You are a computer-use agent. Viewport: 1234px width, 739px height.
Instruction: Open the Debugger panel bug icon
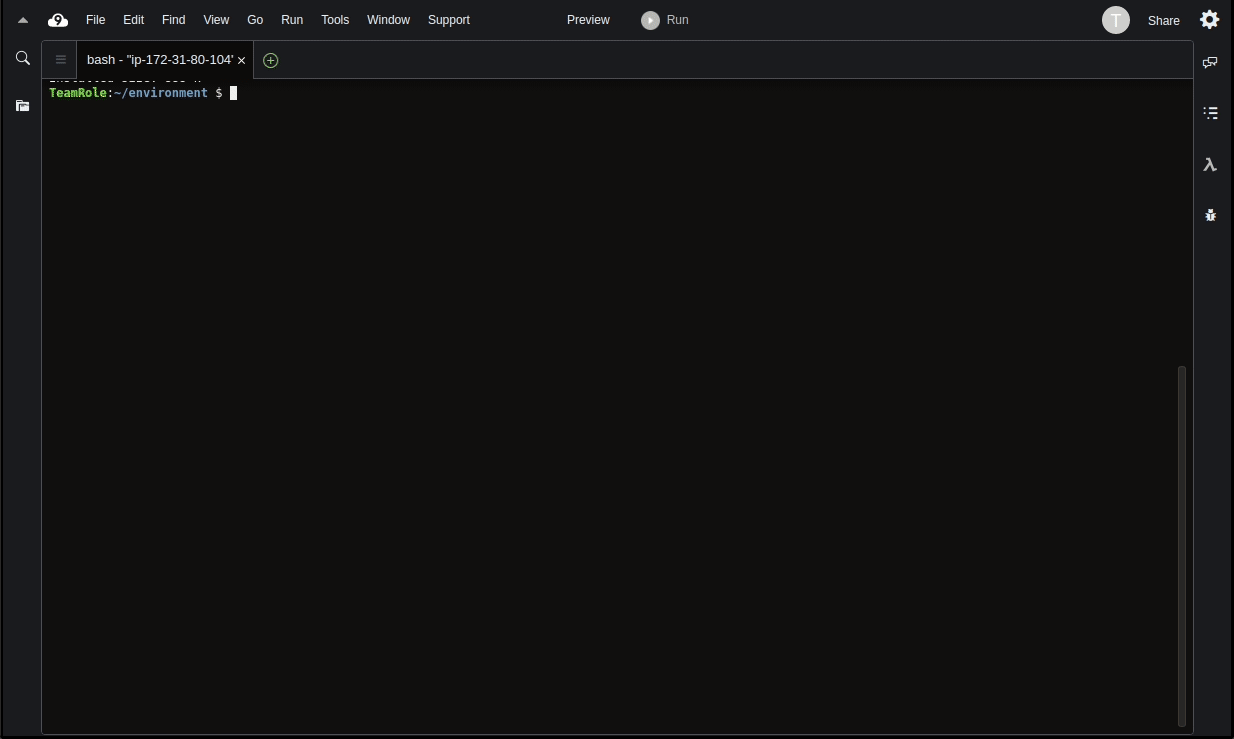1210,214
